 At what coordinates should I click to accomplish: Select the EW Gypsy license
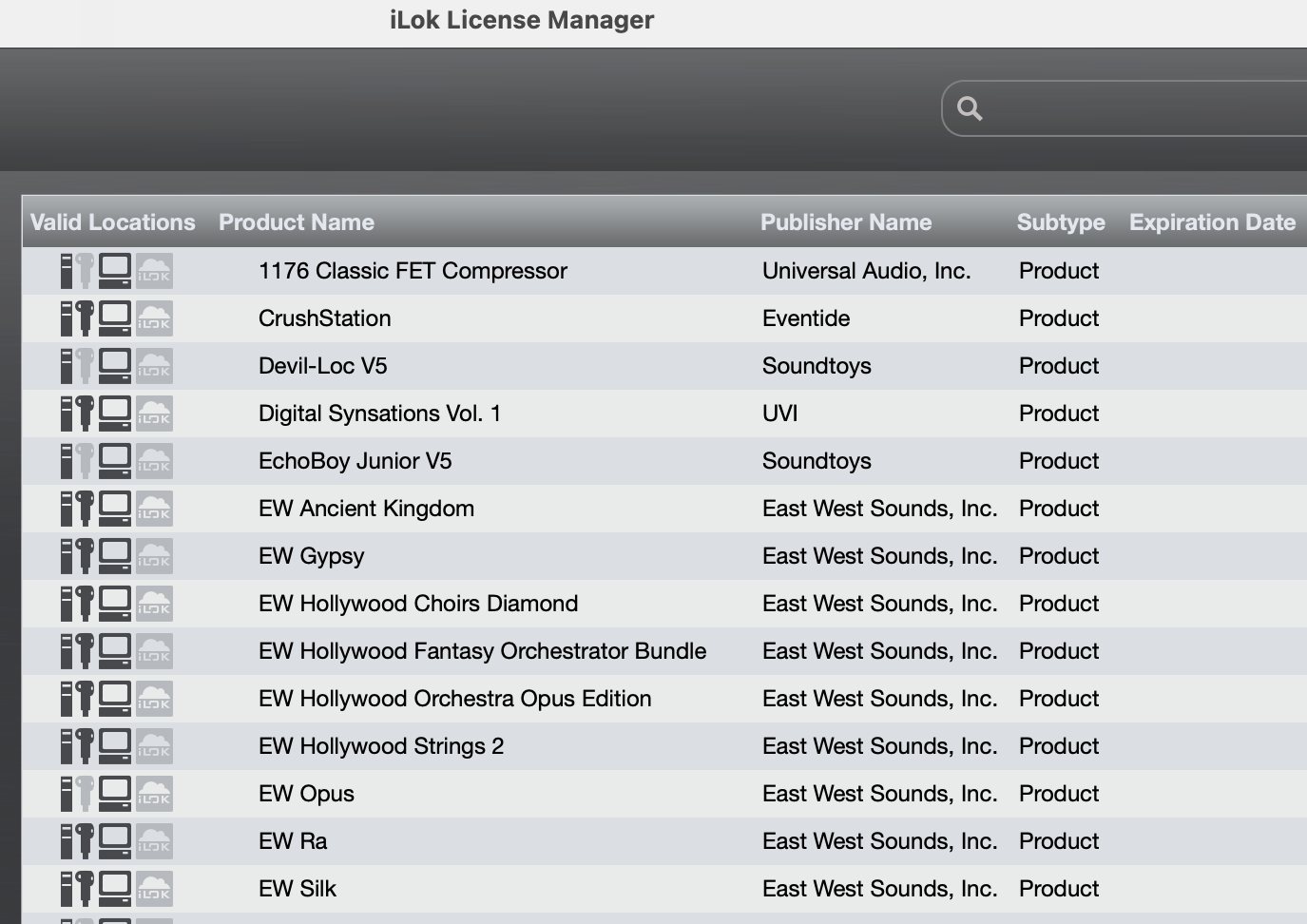[664, 556]
